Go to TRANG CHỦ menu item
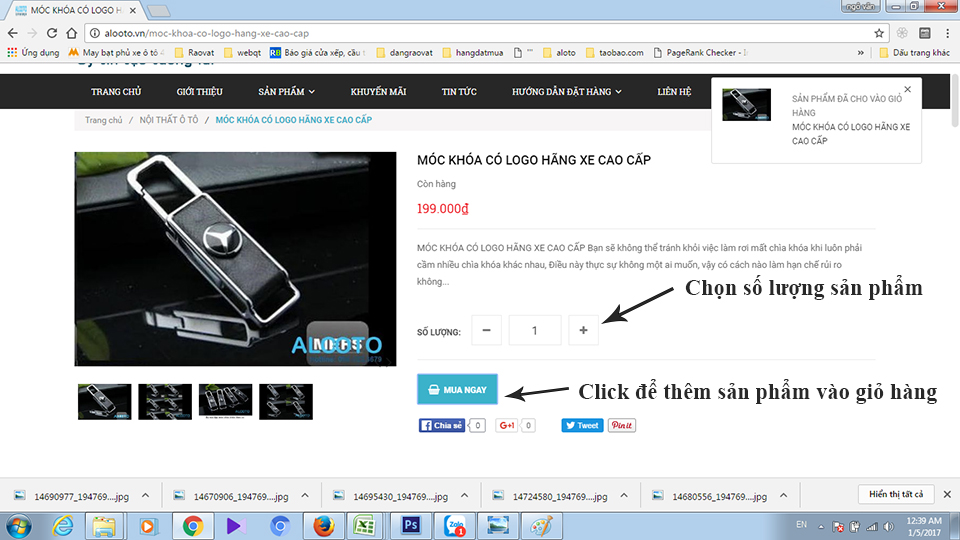Screen dimensions: 960x540 pyautogui.click(x=116, y=92)
